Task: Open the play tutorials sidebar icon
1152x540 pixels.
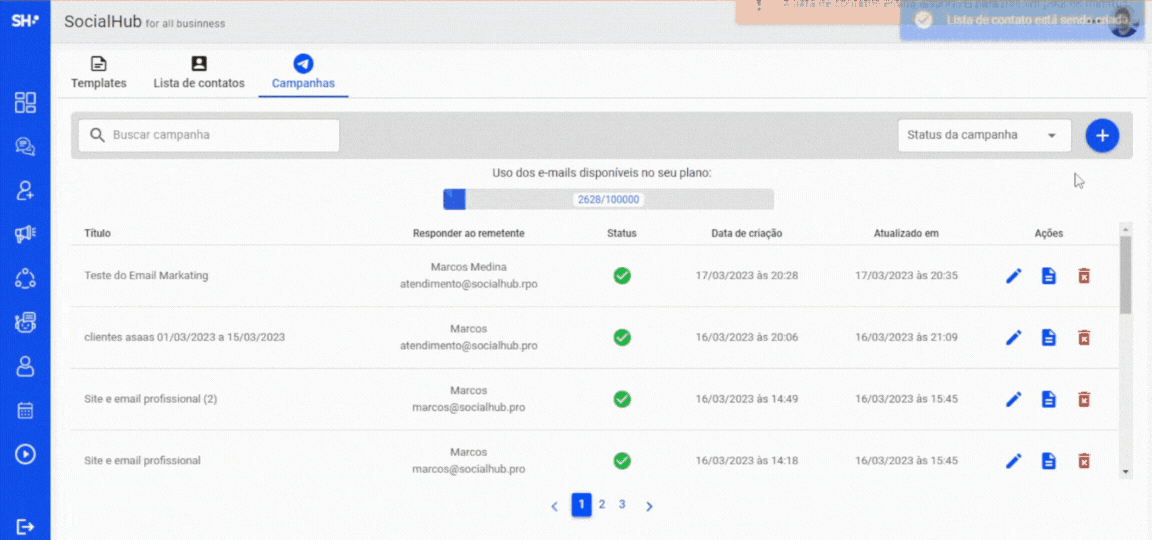Action: [25, 454]
